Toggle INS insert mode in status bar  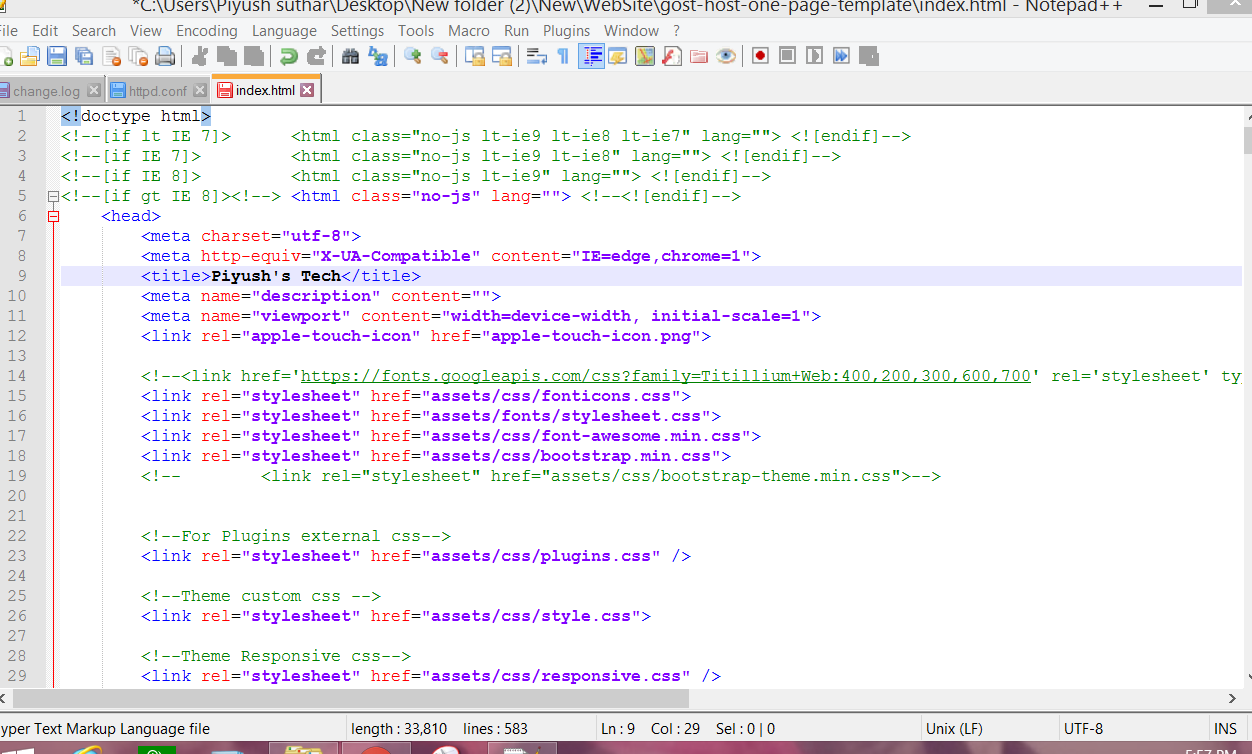pyautogui.click(x=1225, y=729)
